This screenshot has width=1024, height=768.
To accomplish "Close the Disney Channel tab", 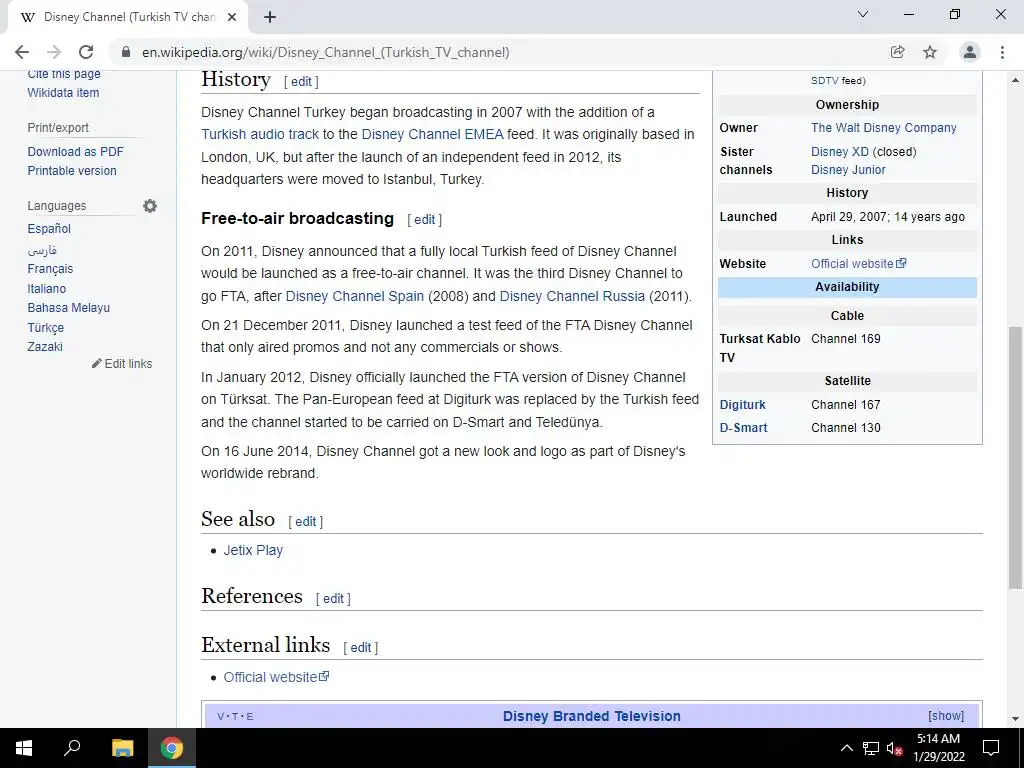I will (231, 17).
